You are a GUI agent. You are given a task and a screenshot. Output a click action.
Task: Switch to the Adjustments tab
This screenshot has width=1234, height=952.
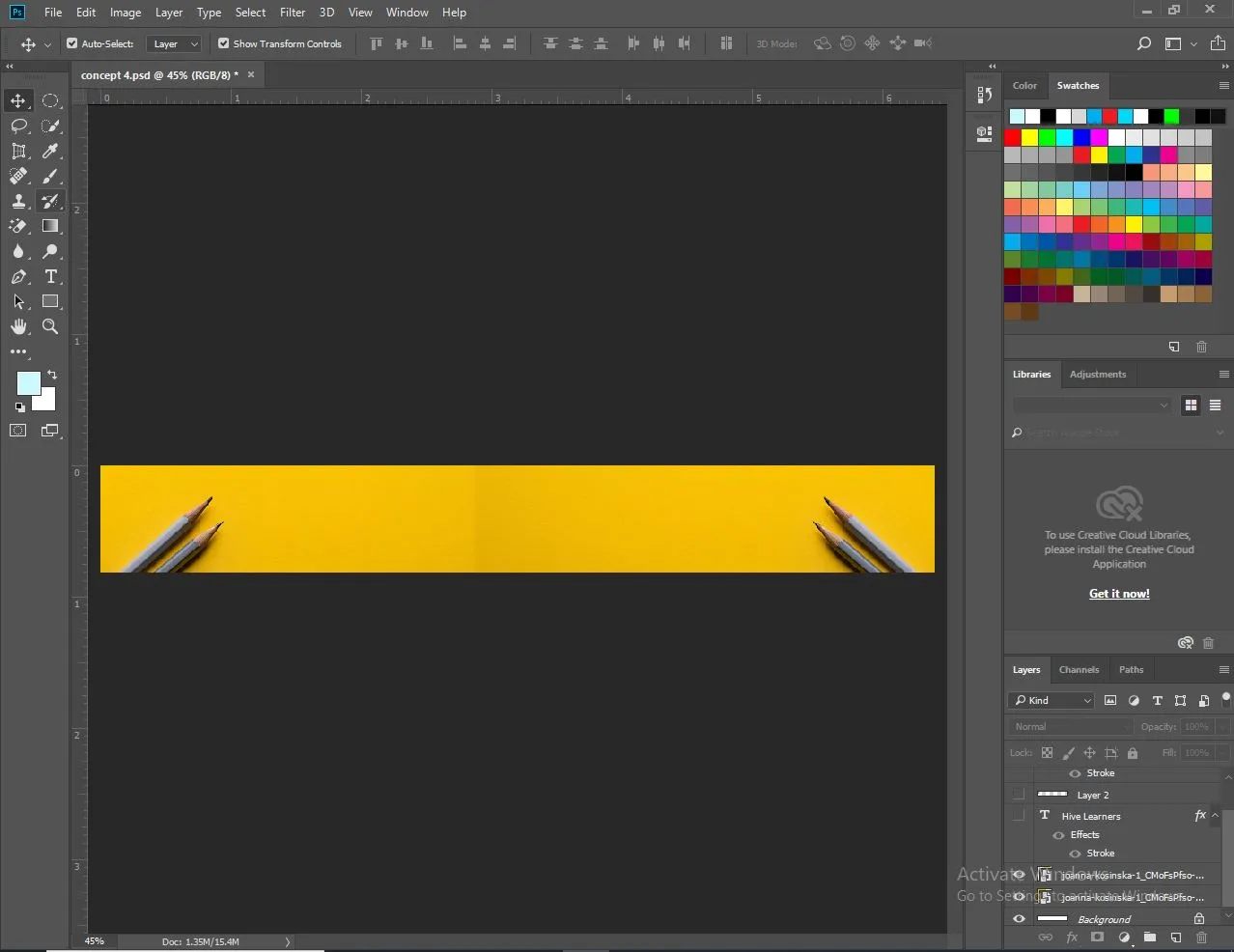[x=1098, y=374]
